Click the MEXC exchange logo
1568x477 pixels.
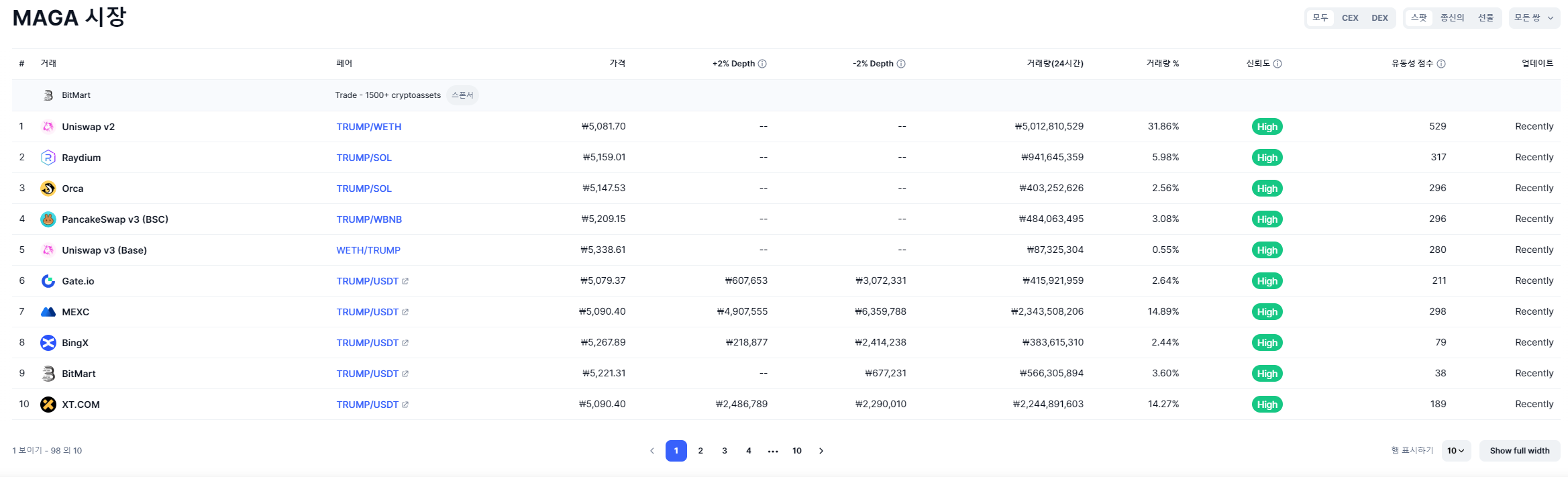pos(48,312)
